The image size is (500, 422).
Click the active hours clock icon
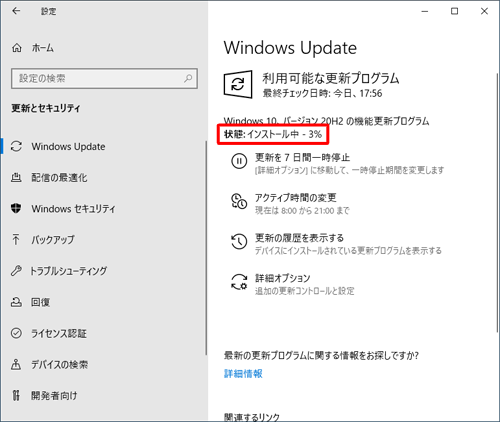coord(239,201)
